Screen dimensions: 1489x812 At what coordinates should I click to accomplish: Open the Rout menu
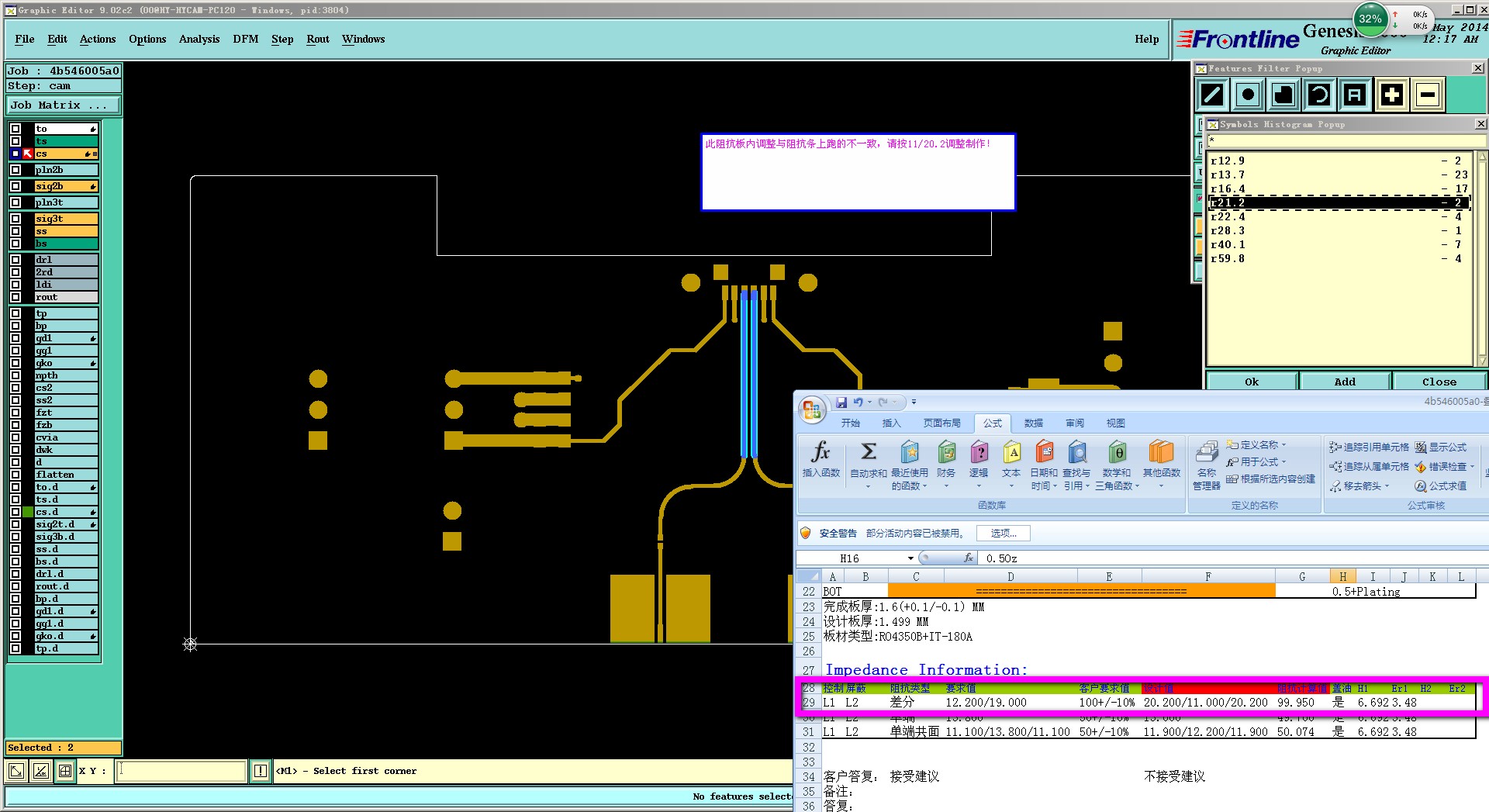point(318,40)
